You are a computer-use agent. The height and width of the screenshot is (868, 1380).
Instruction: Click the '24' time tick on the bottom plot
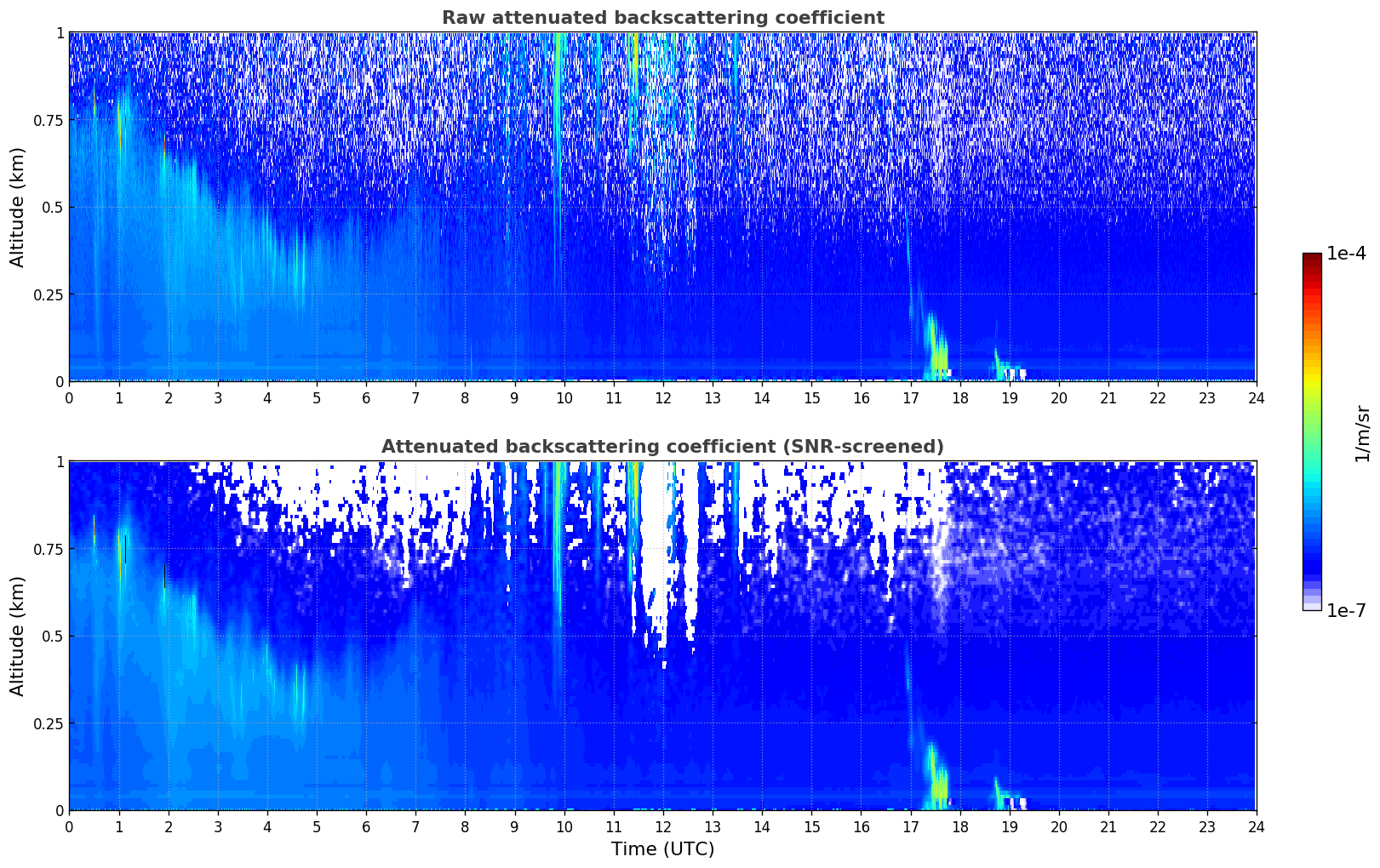pos(1257,827)
